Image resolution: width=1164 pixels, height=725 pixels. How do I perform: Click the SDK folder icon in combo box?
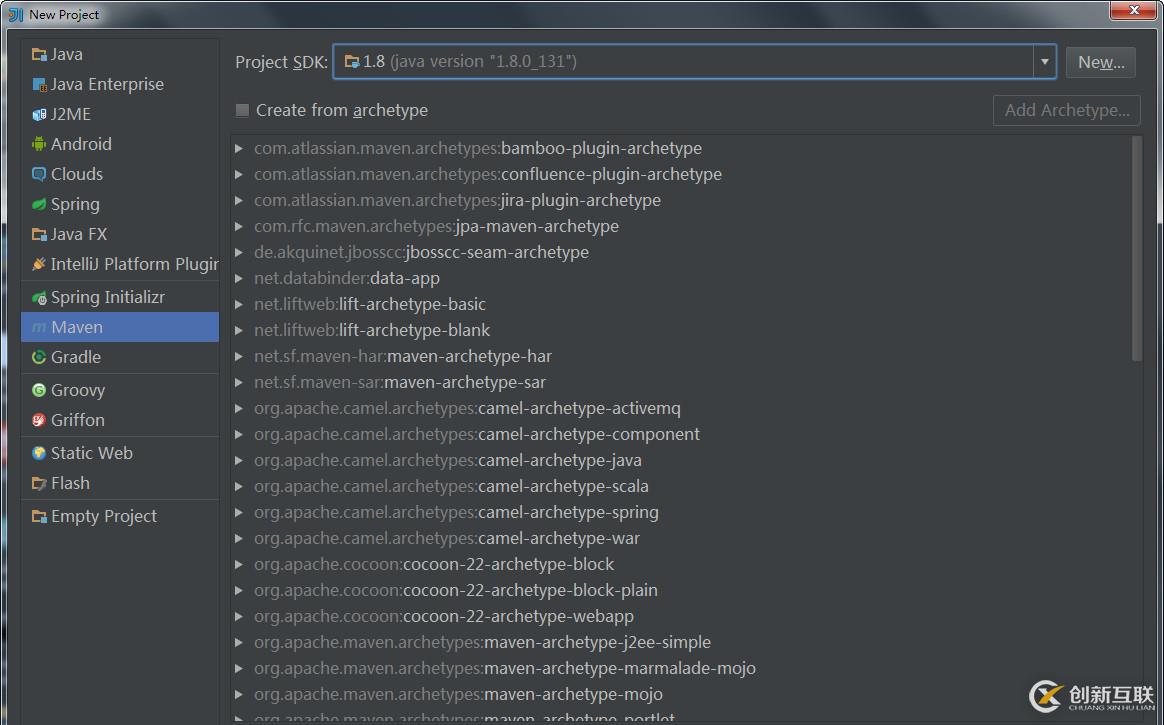pos(352,62)
